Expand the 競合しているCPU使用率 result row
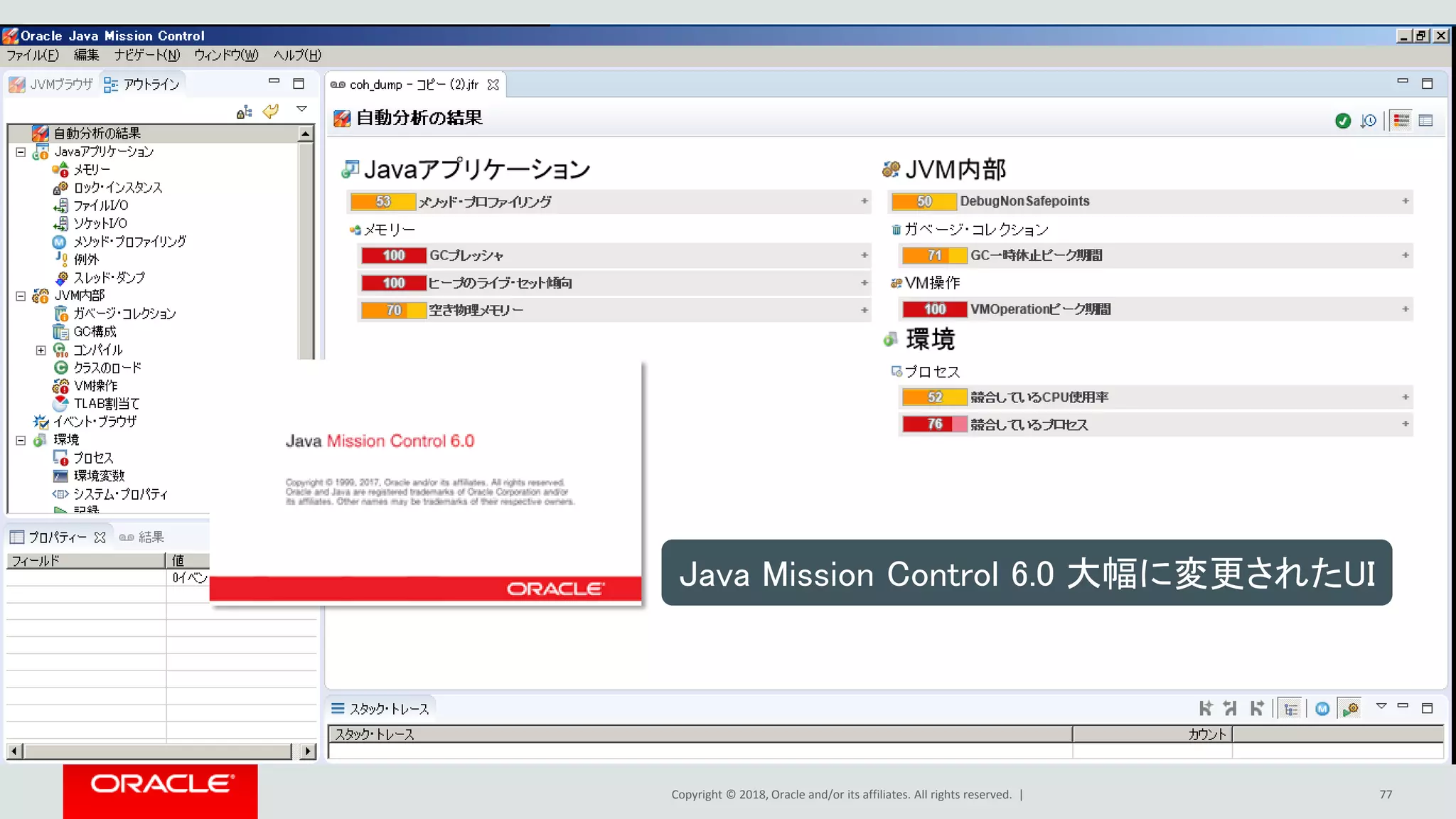This screenshot has height=819, width=1456. tap(1406, 397)
